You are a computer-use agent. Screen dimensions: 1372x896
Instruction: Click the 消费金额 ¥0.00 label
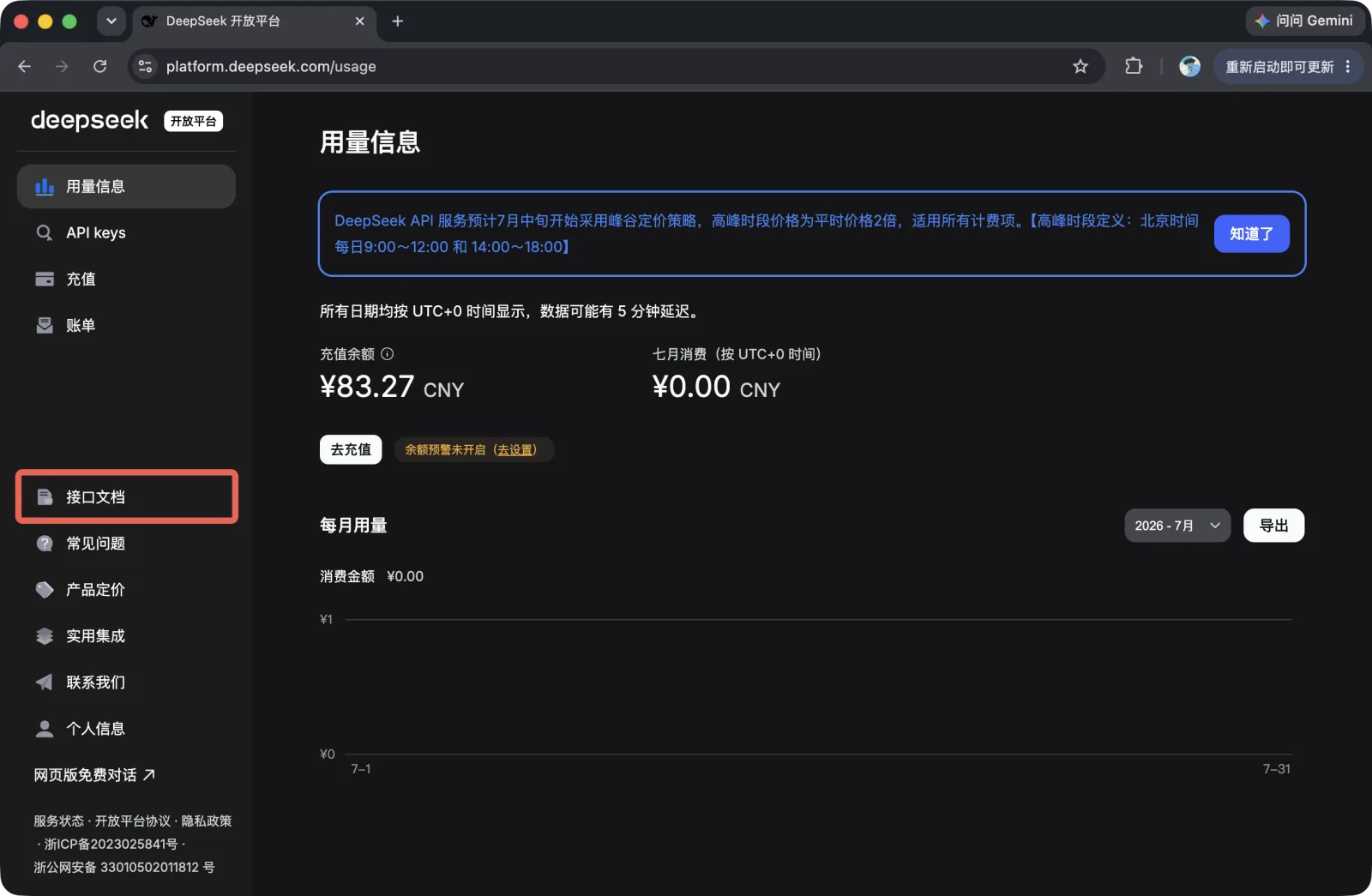371,576
